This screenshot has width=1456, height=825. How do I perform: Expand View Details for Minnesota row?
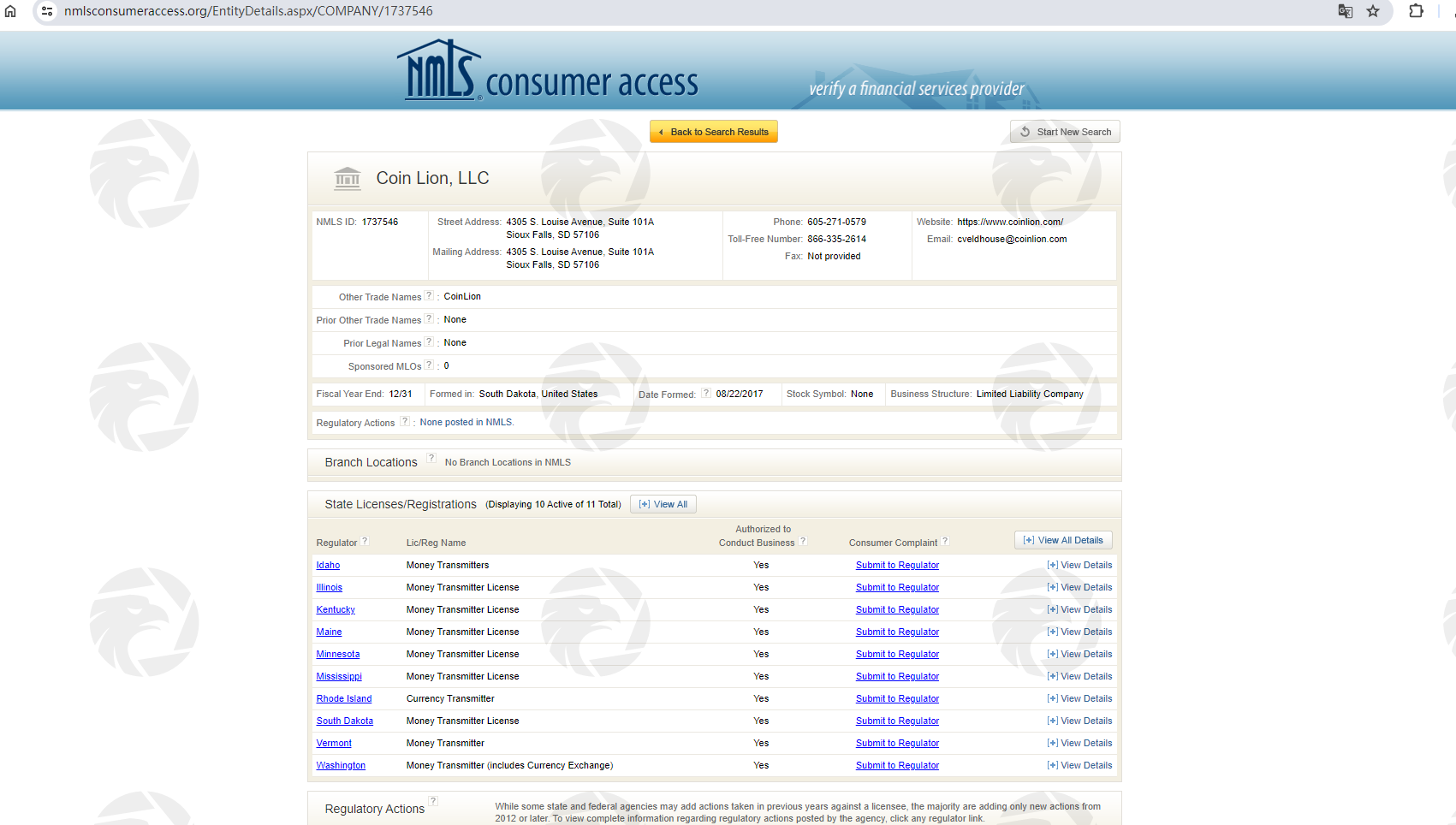1079,654
